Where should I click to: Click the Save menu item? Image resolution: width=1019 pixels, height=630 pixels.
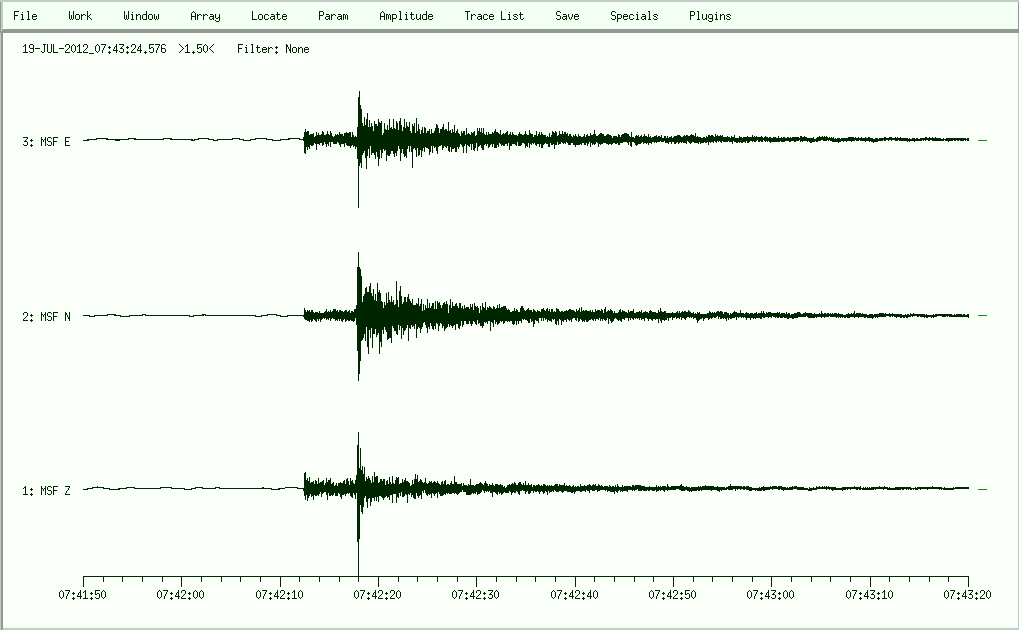(x=567, y=16)
